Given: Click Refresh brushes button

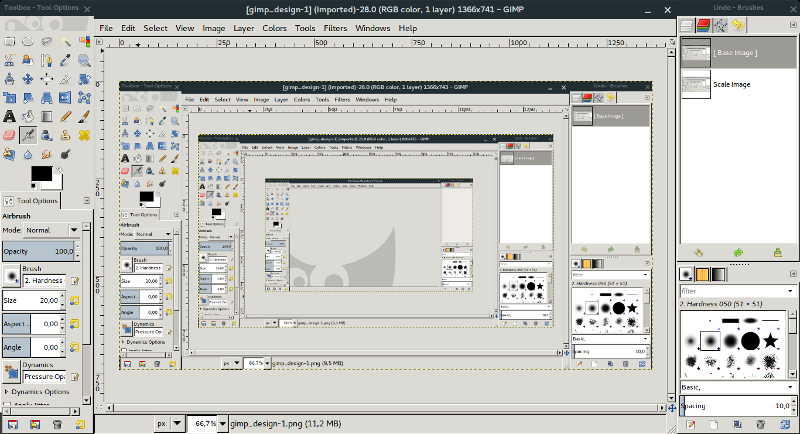Looking at the screenshot, I should 785,424.
